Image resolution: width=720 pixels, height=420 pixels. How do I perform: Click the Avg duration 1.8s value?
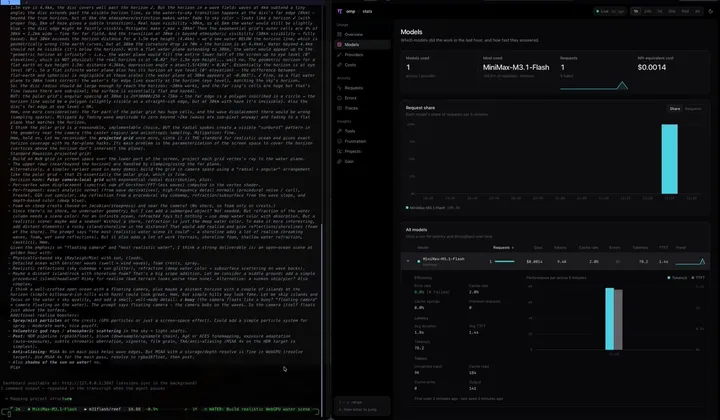(x=419, y=332)
